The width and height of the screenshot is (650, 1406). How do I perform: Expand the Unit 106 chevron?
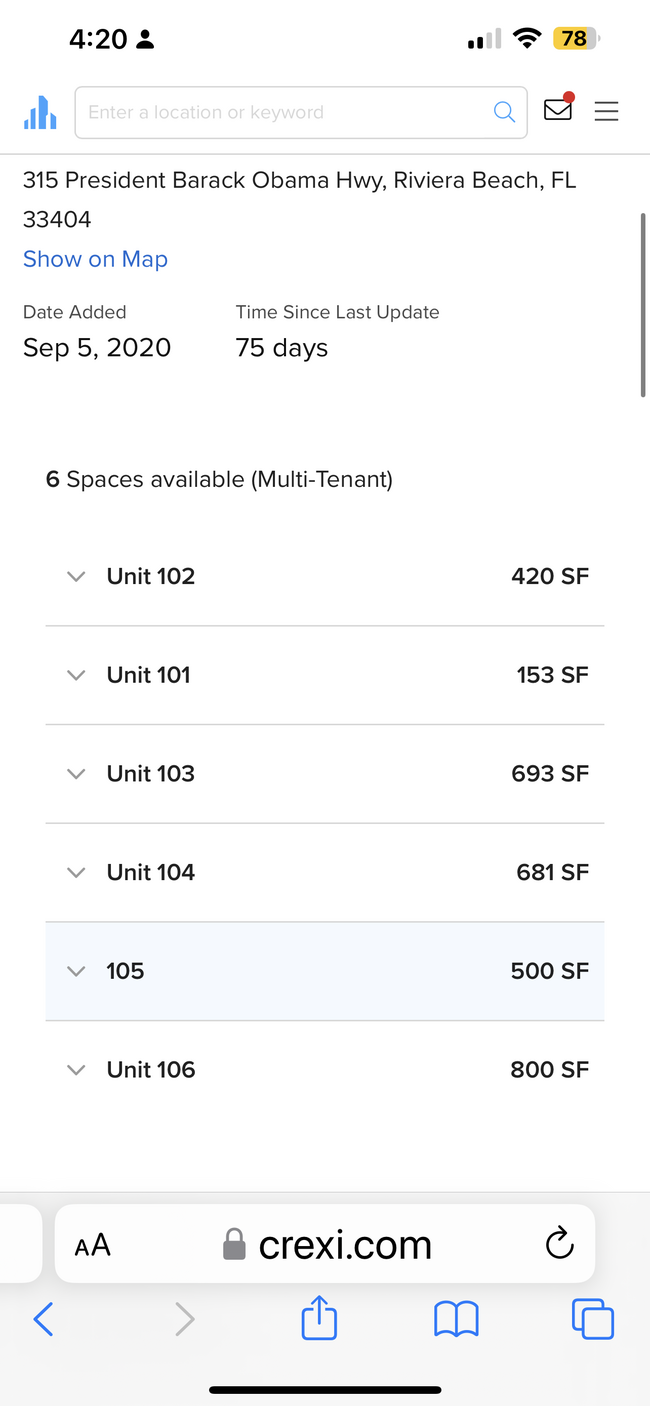pyautogui.click(x=76, y=1070)
